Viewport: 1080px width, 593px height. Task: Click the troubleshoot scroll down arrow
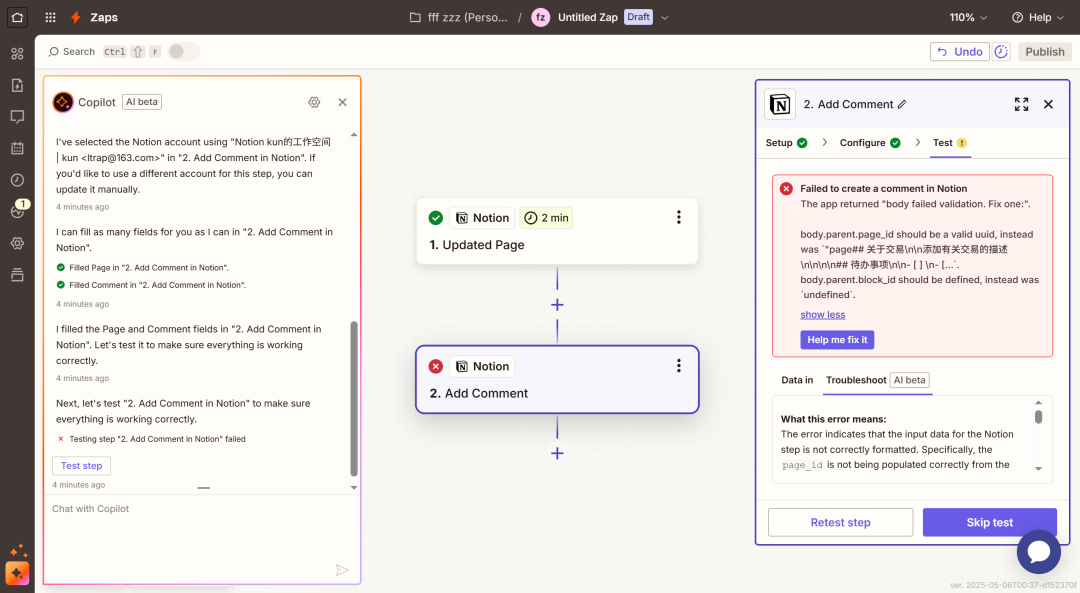click(1038, 468)
